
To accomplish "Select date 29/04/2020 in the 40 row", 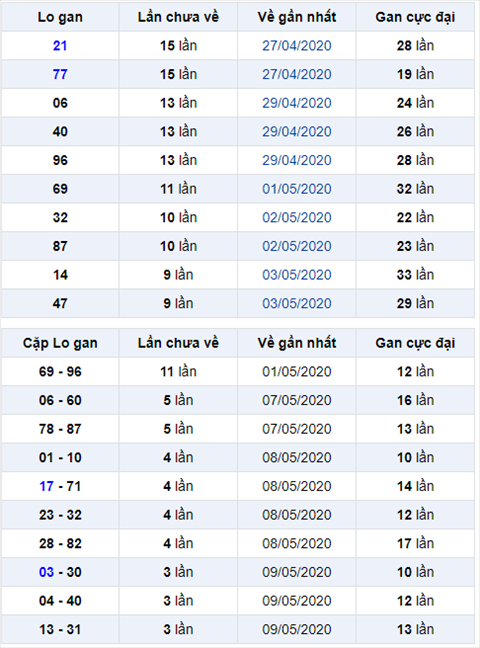I will 296,131.
